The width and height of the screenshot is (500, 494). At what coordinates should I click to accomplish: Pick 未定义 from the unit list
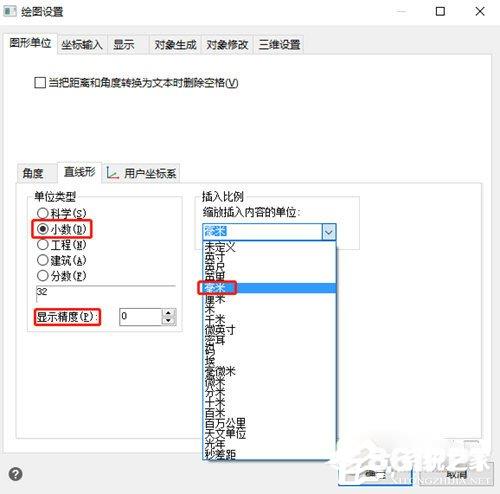click(x=269, y=247)
